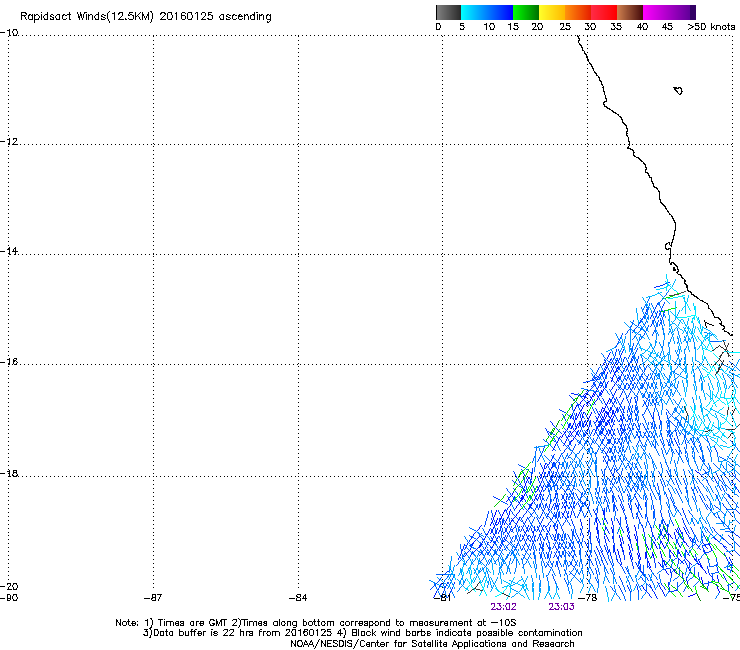
Task: Click the yellow 20-25 knots legend color
Action: (x=552, y=12)
